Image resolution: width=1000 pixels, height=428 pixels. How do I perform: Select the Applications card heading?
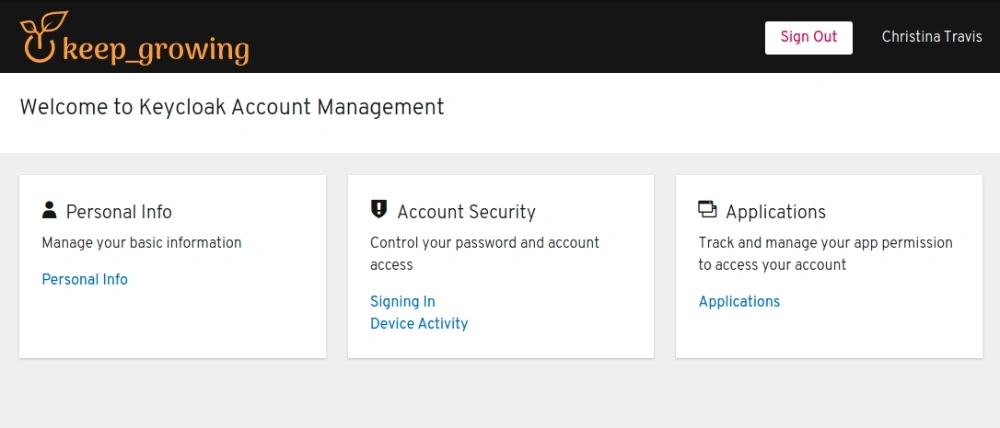[776, 212]
